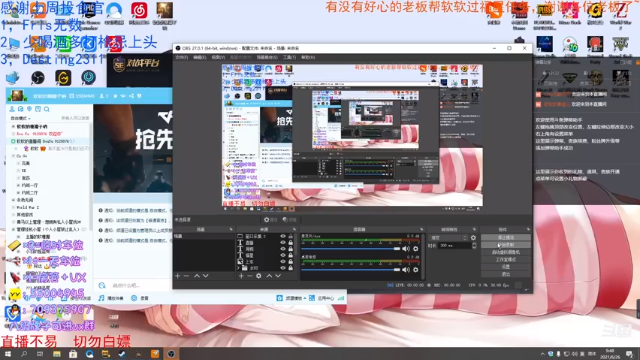This screenshot has width=640, height=360.
Task: Click the 退出 button in OBS
Action: point(506,274)
